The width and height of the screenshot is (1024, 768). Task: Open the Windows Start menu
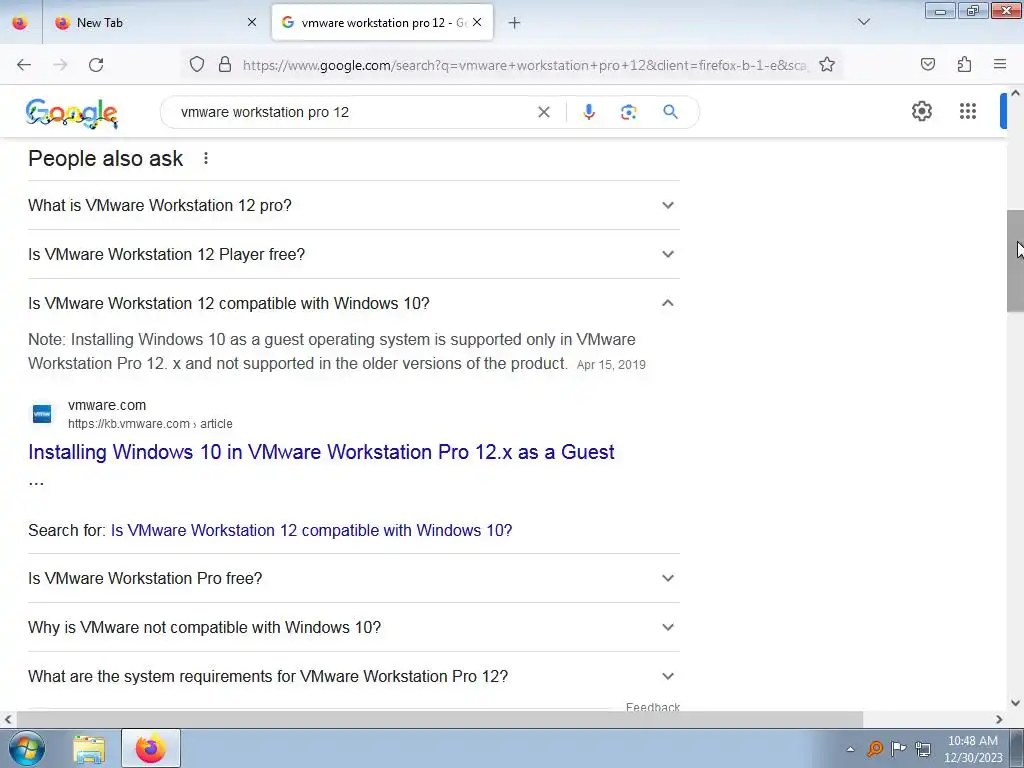[x=27, y=748]
